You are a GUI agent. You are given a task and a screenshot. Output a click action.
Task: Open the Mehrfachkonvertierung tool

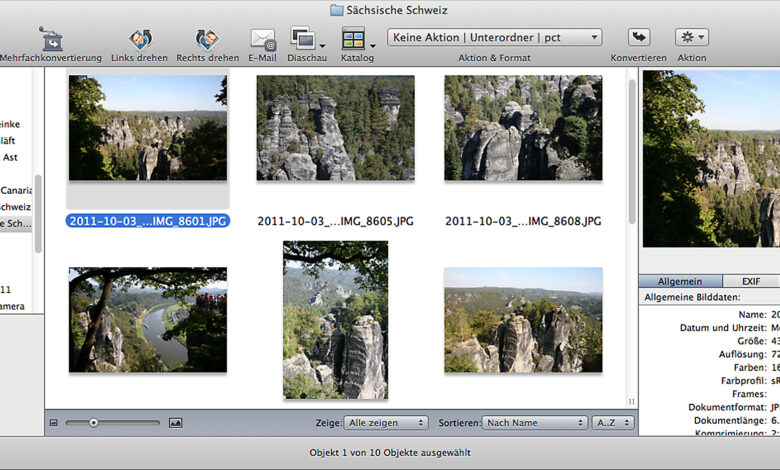click(51, 39)
